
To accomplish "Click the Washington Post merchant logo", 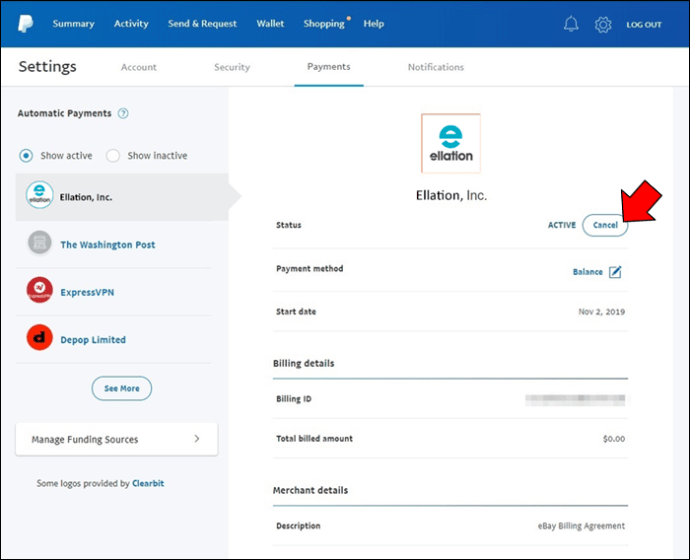I will click(x=39, y=244).
